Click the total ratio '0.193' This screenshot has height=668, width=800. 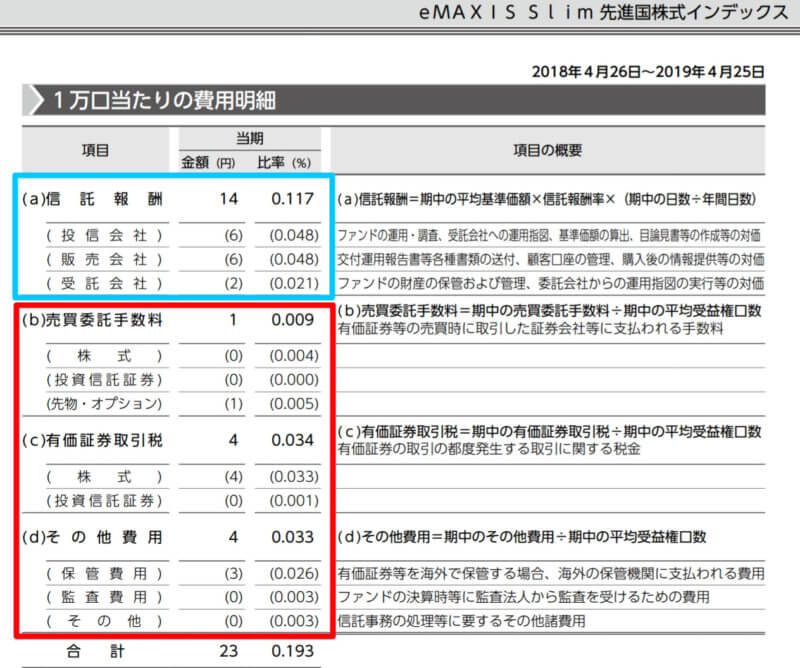(292, 651)
